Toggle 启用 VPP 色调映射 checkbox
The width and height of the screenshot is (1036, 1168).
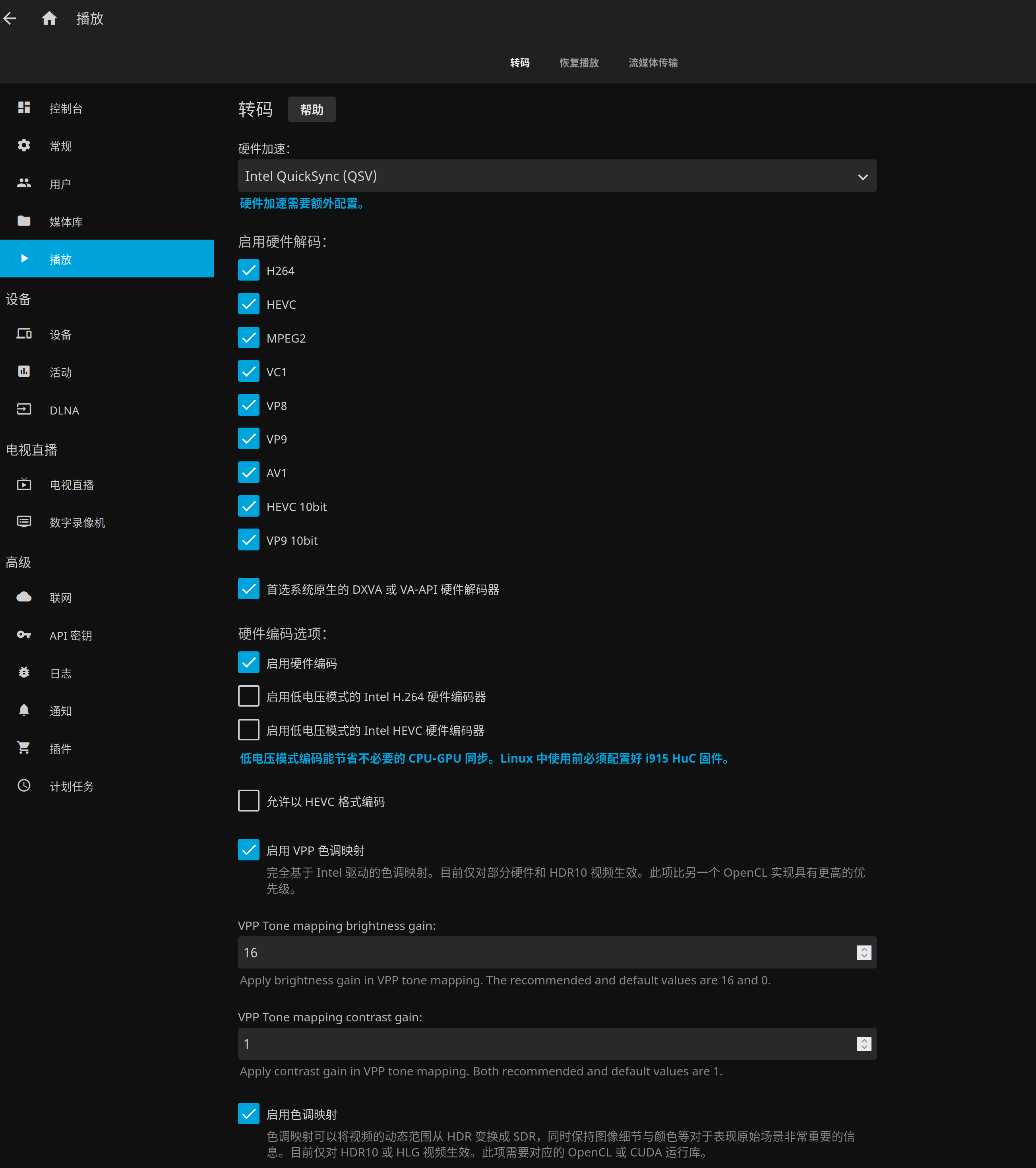(249, 850)
